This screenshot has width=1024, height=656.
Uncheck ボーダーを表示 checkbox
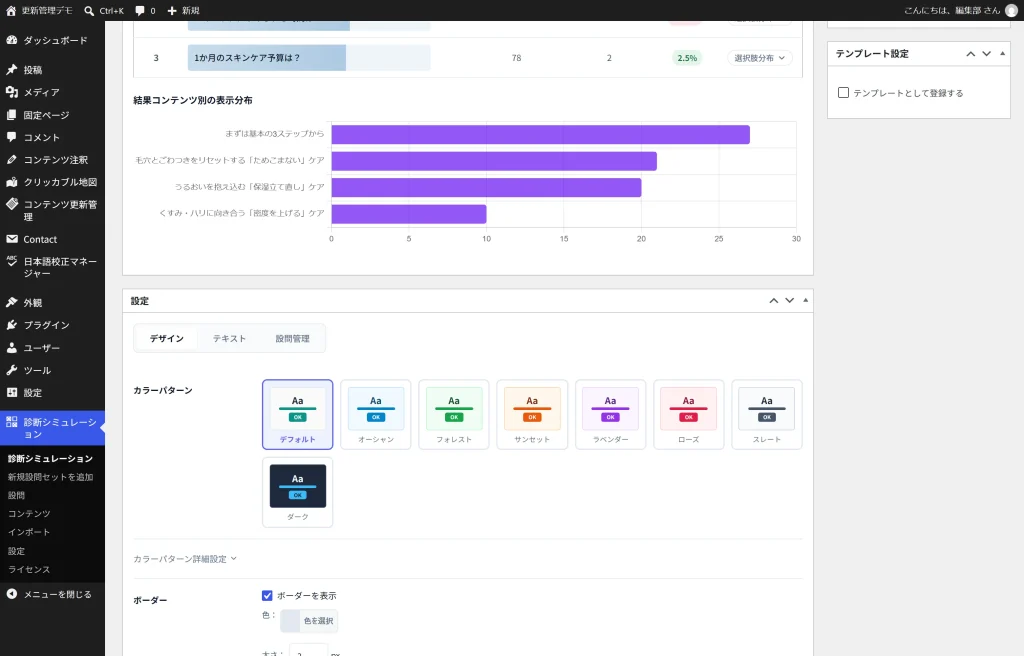[x=267, y=595]
